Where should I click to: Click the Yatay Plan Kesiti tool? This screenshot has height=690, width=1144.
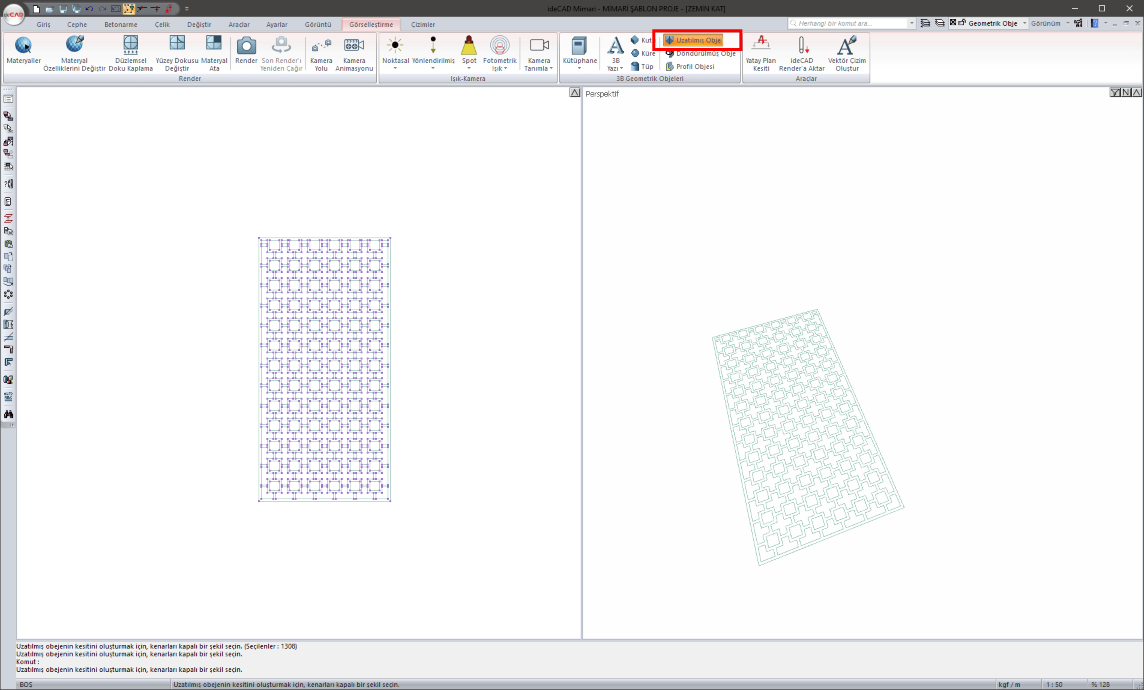click(761, 51)
